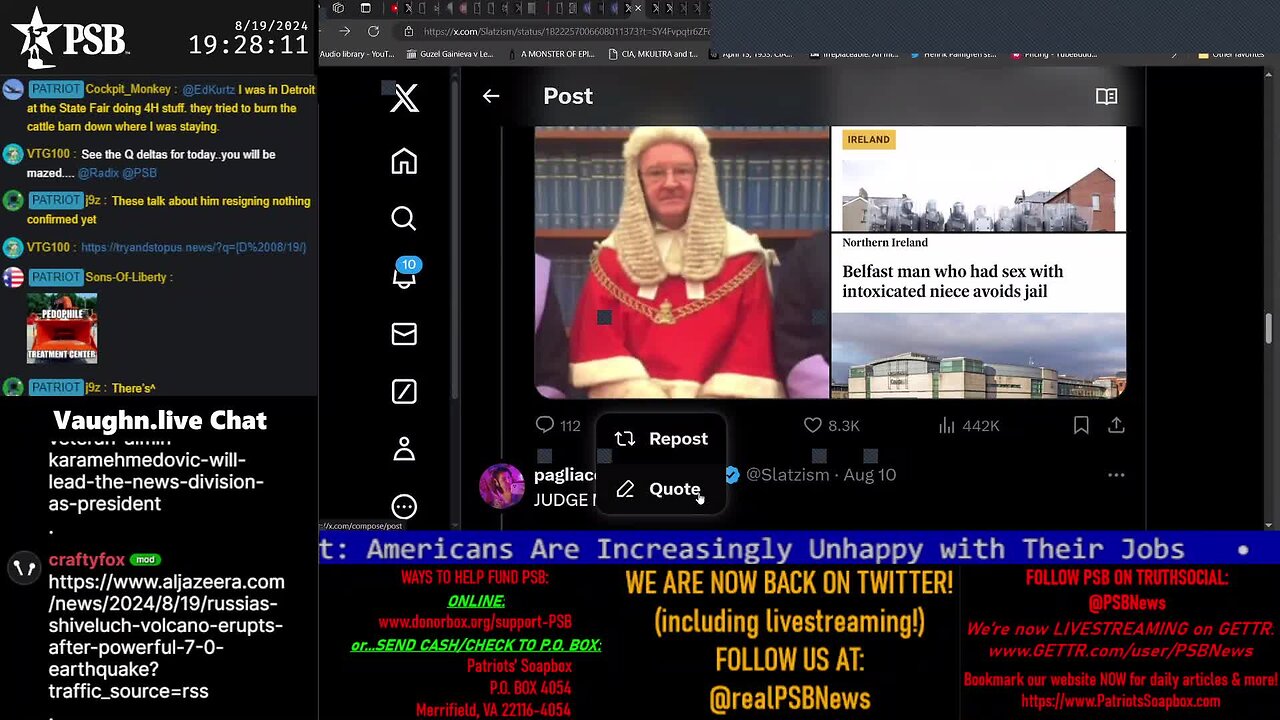Click the Vaughn.live Chat heading
Viewport: 1280px width, 720px height.
pos(160,421)
